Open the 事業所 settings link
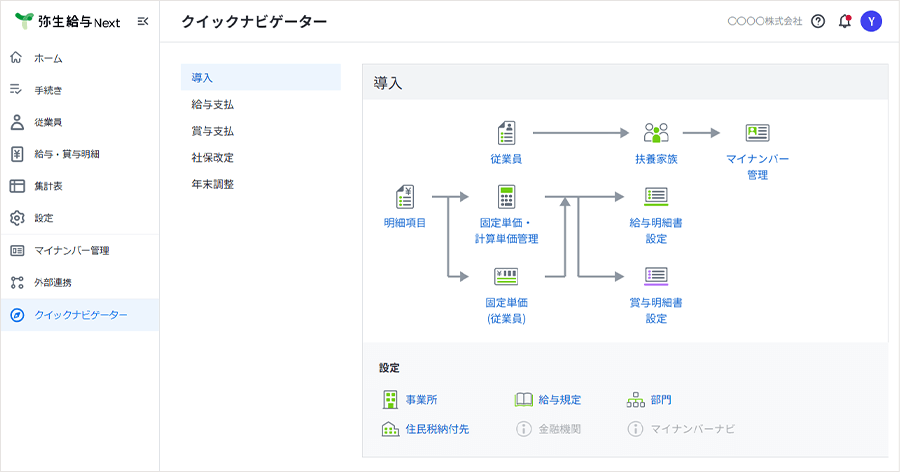Image resolution: width=900 pixels, height=472 pixels. 421,400
